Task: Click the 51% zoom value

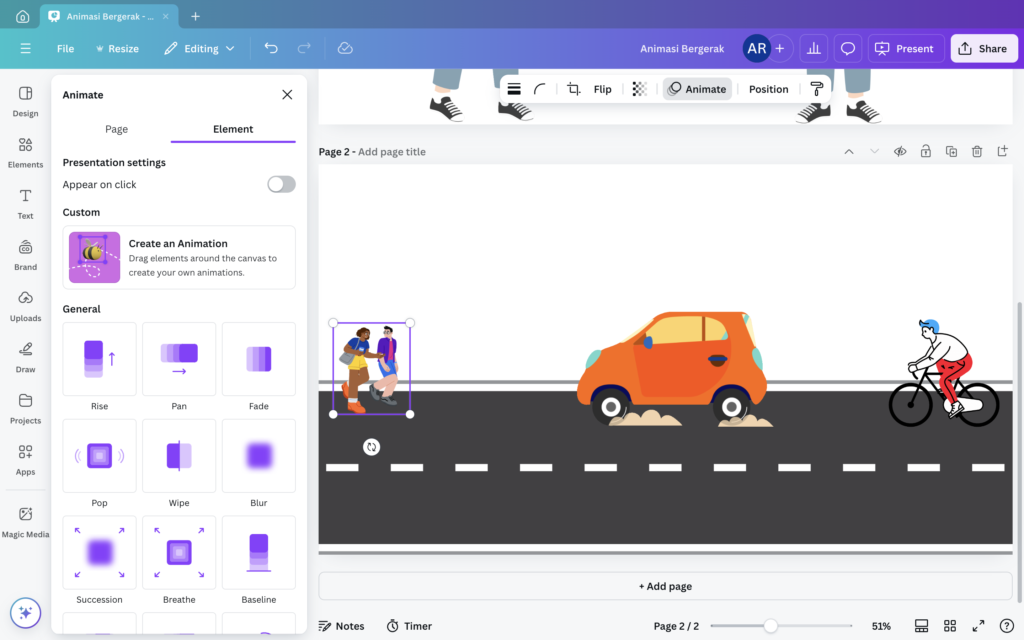Action: 881,626
